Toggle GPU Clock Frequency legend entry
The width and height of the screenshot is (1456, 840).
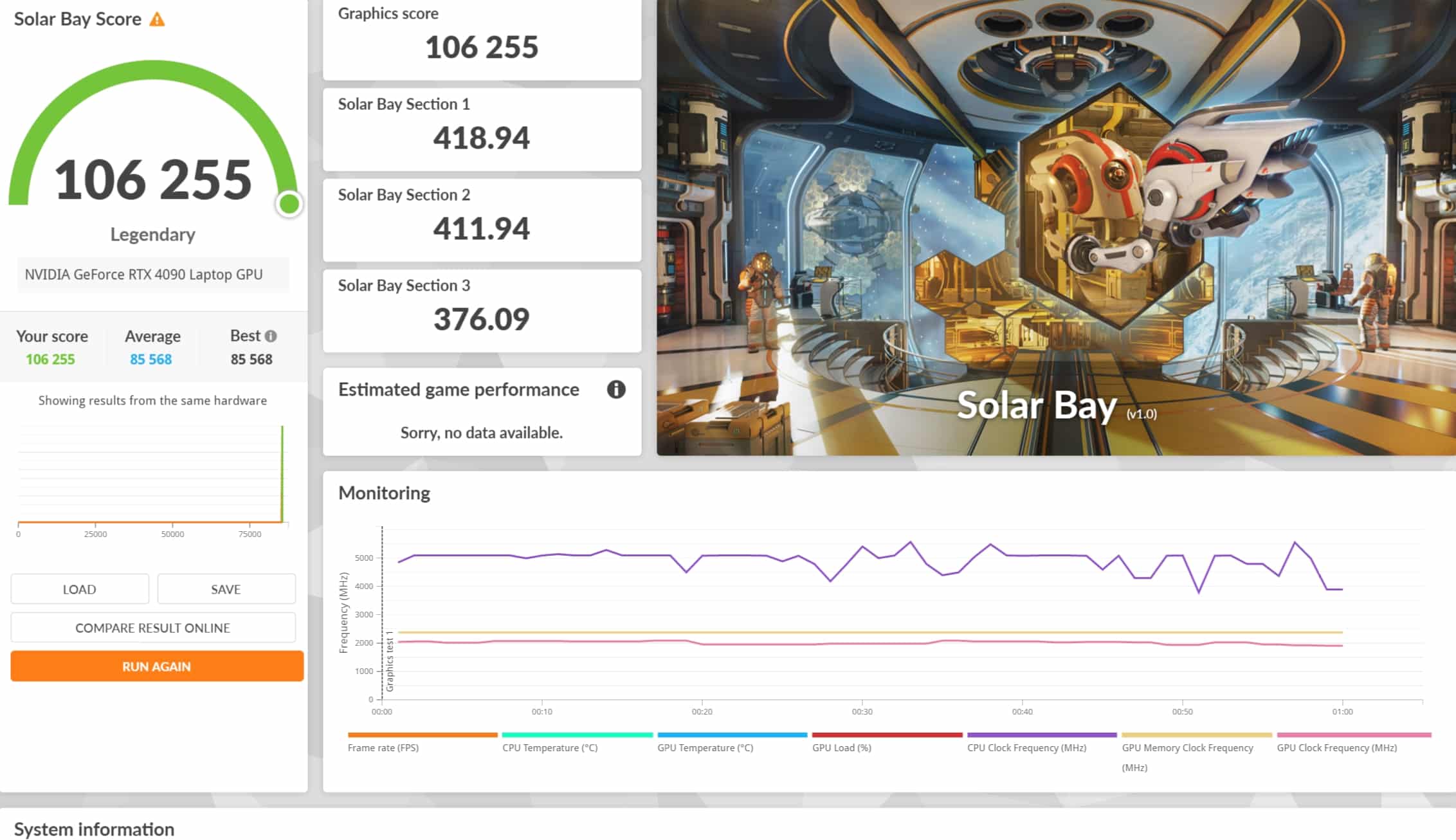pyautogui.click(x=1336, y=747)
